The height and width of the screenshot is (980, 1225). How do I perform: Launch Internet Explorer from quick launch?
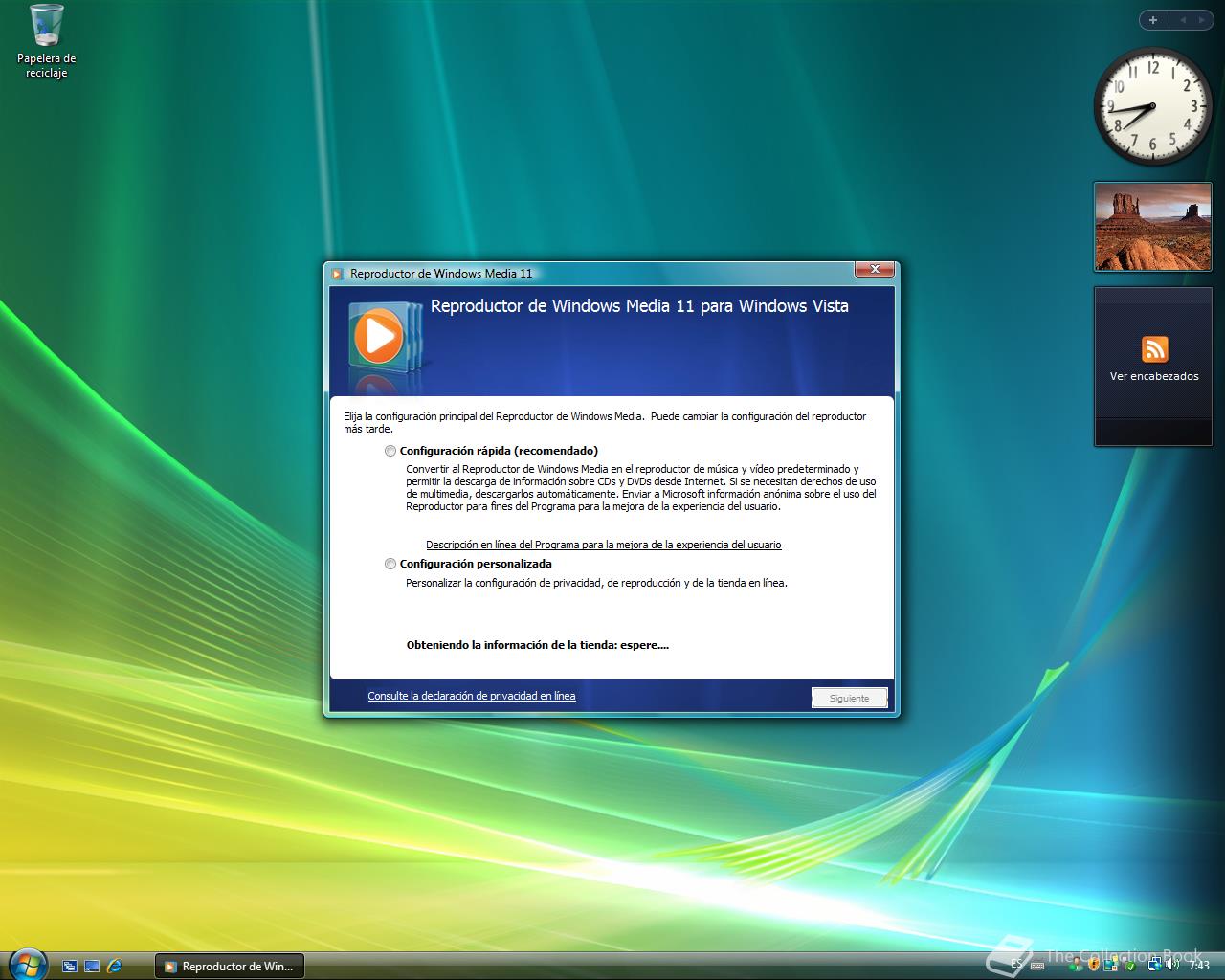pos(115,967)
